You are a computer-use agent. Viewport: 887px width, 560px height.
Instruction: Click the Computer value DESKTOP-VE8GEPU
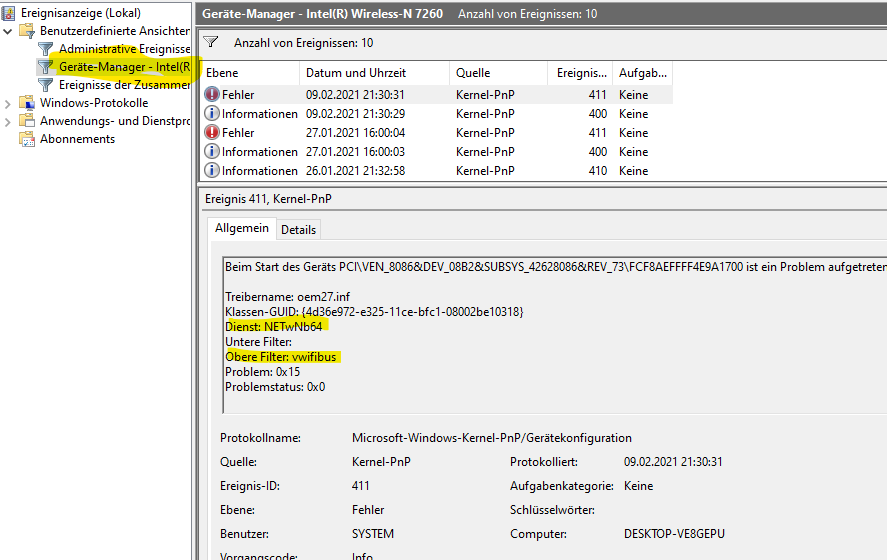point(674,533)
